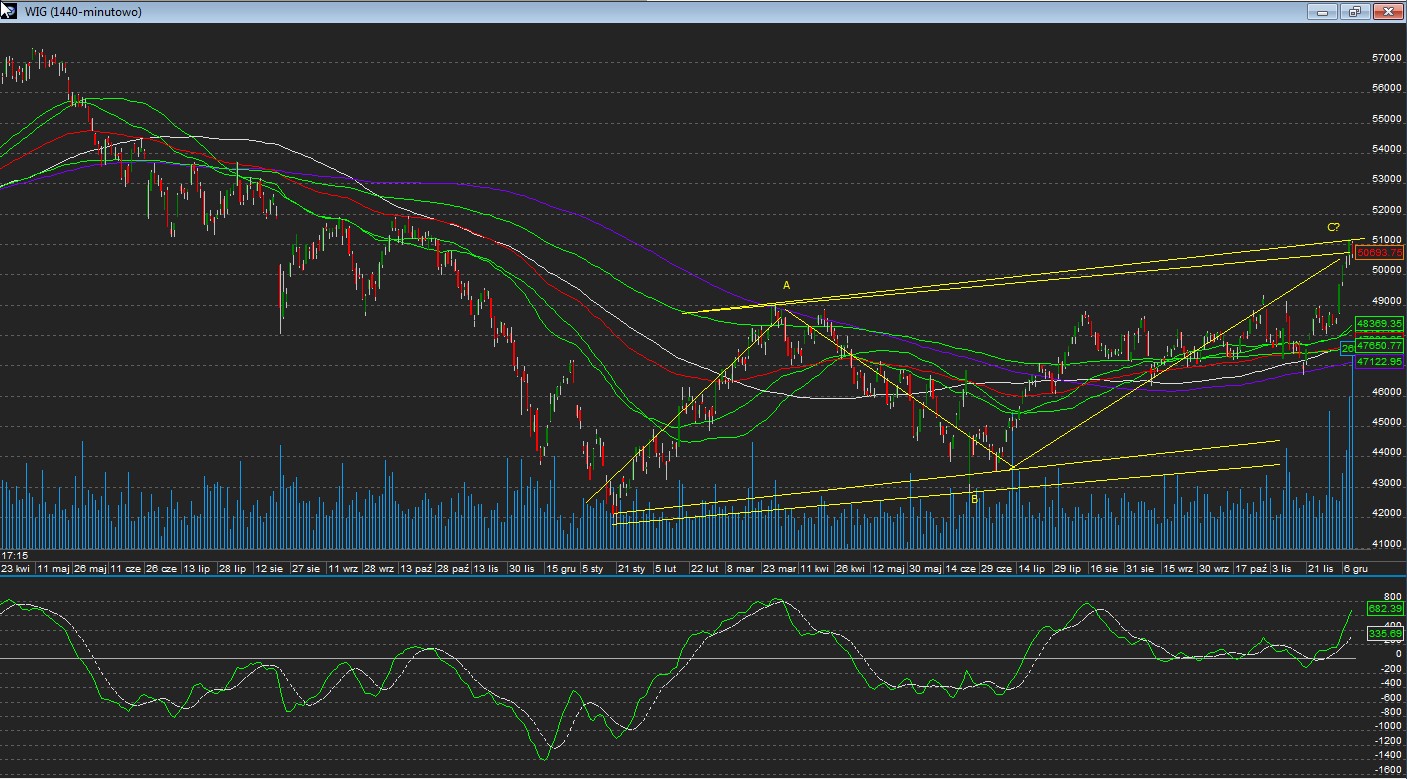Select the wave label A on chart
This screenshot has width=1407, height=779.
click(x=786, y=286)
